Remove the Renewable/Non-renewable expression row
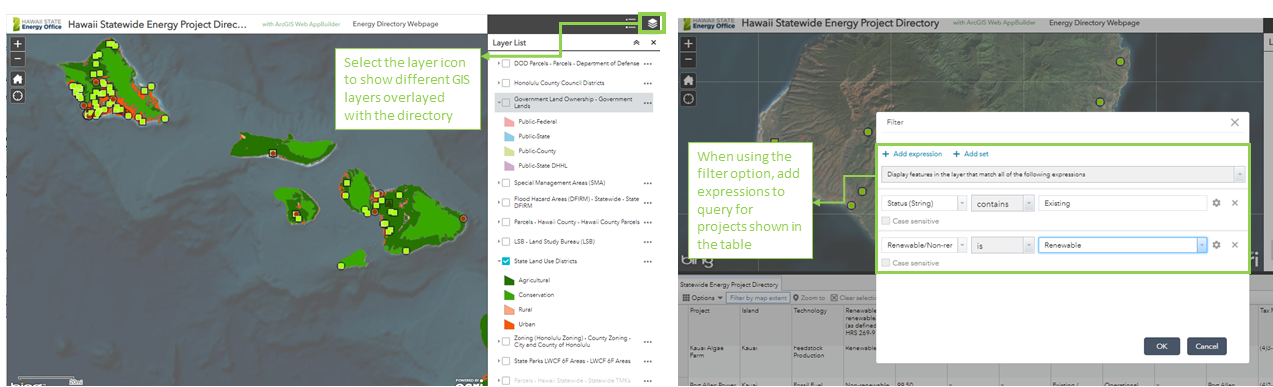The image size is (1273, 387). (1234, 244)
